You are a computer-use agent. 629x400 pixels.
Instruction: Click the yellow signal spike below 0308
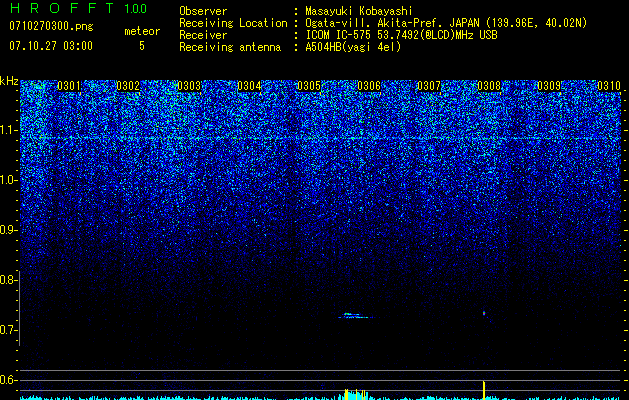484,390
